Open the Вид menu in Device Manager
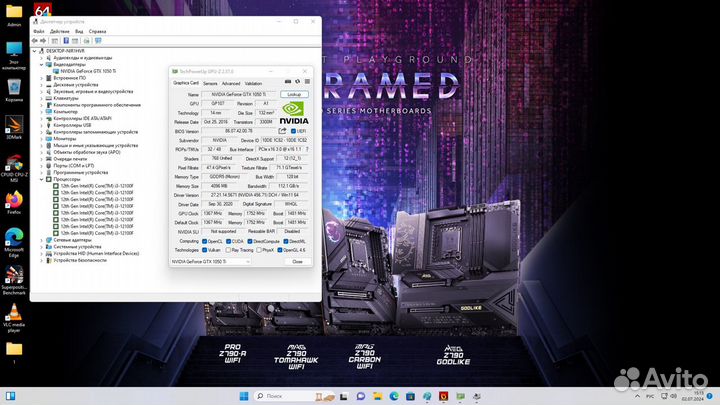Image resolution: width=720 pixels, height=405 pixels. (79, 31)
